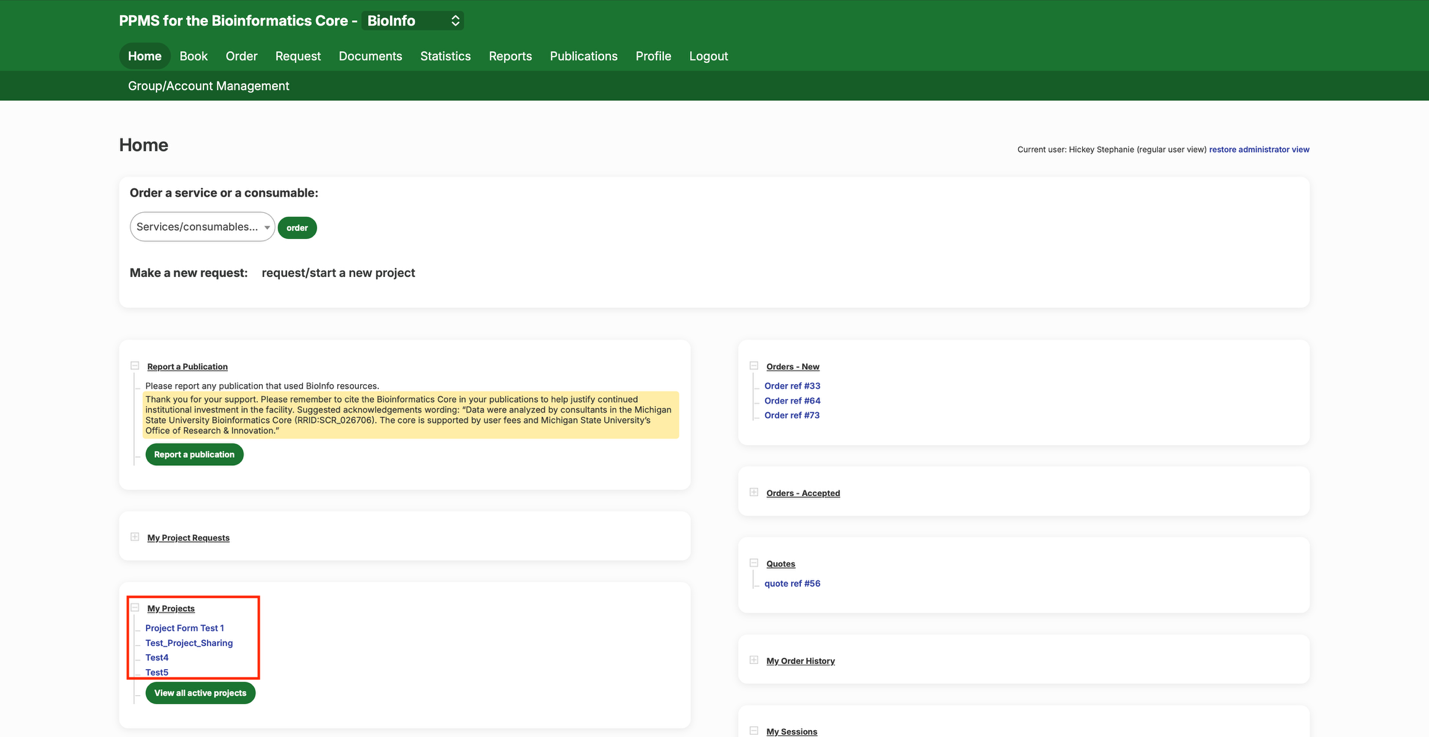The width and height of the screenshot is (1429, 737).
Task: Click request/start a new project link
Action: tap(338, 273)
